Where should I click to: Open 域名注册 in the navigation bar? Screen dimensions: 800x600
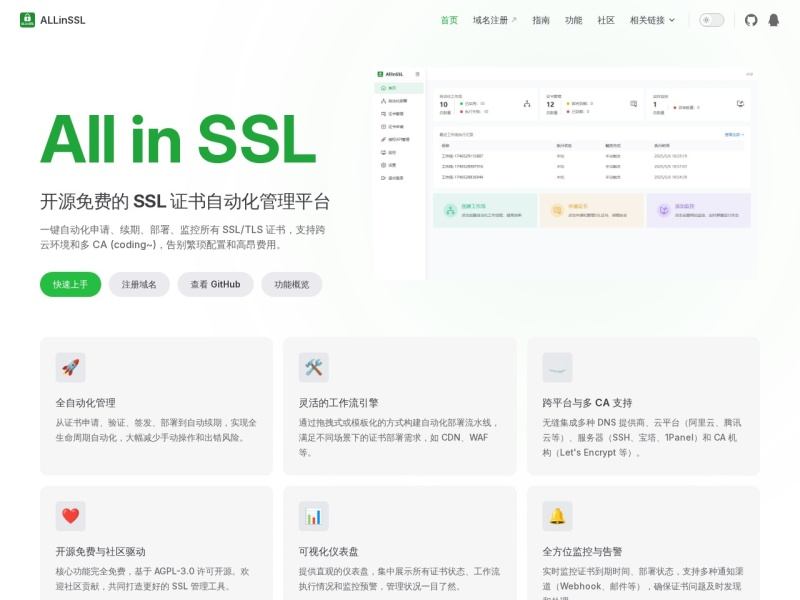494,20
